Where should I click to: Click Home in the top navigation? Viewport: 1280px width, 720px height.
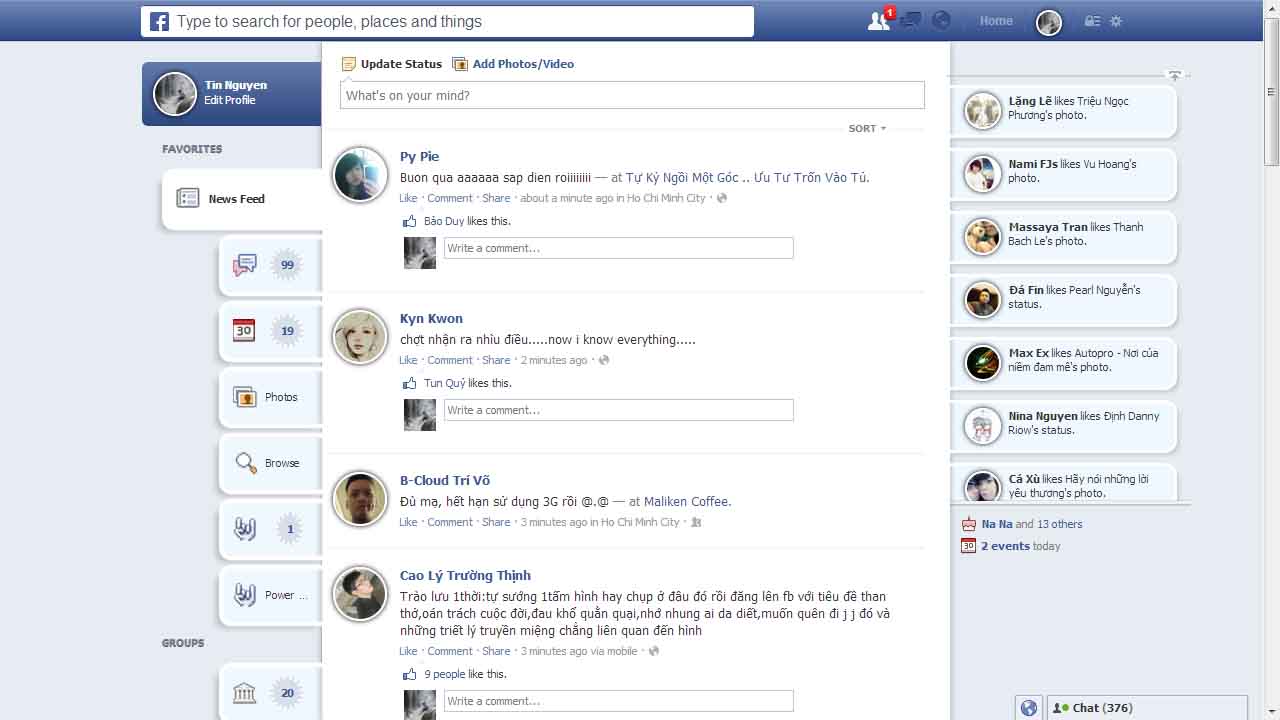pyautogui.click(x=995, y=20)
